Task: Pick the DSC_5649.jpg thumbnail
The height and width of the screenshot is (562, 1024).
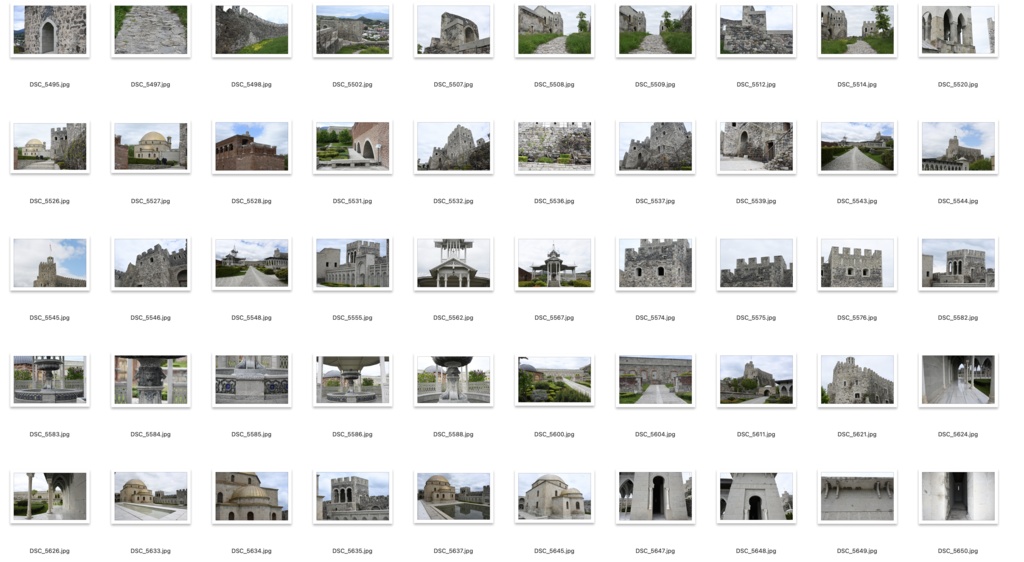Action: click(857, 497)
